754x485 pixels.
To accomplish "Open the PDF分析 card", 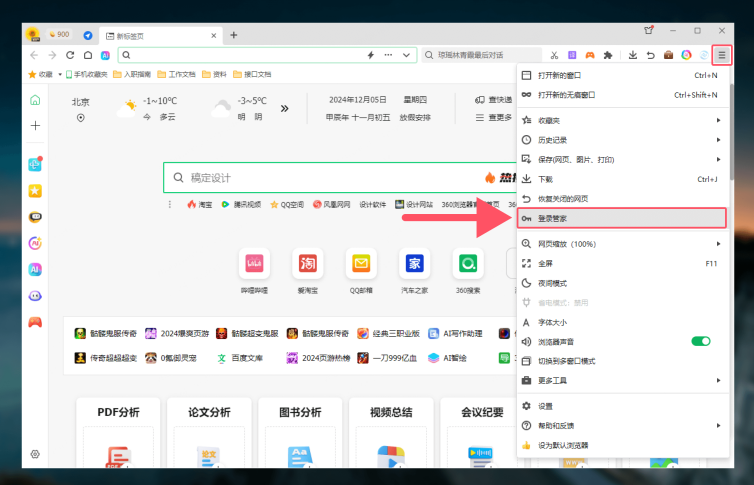I will (118, 412).
